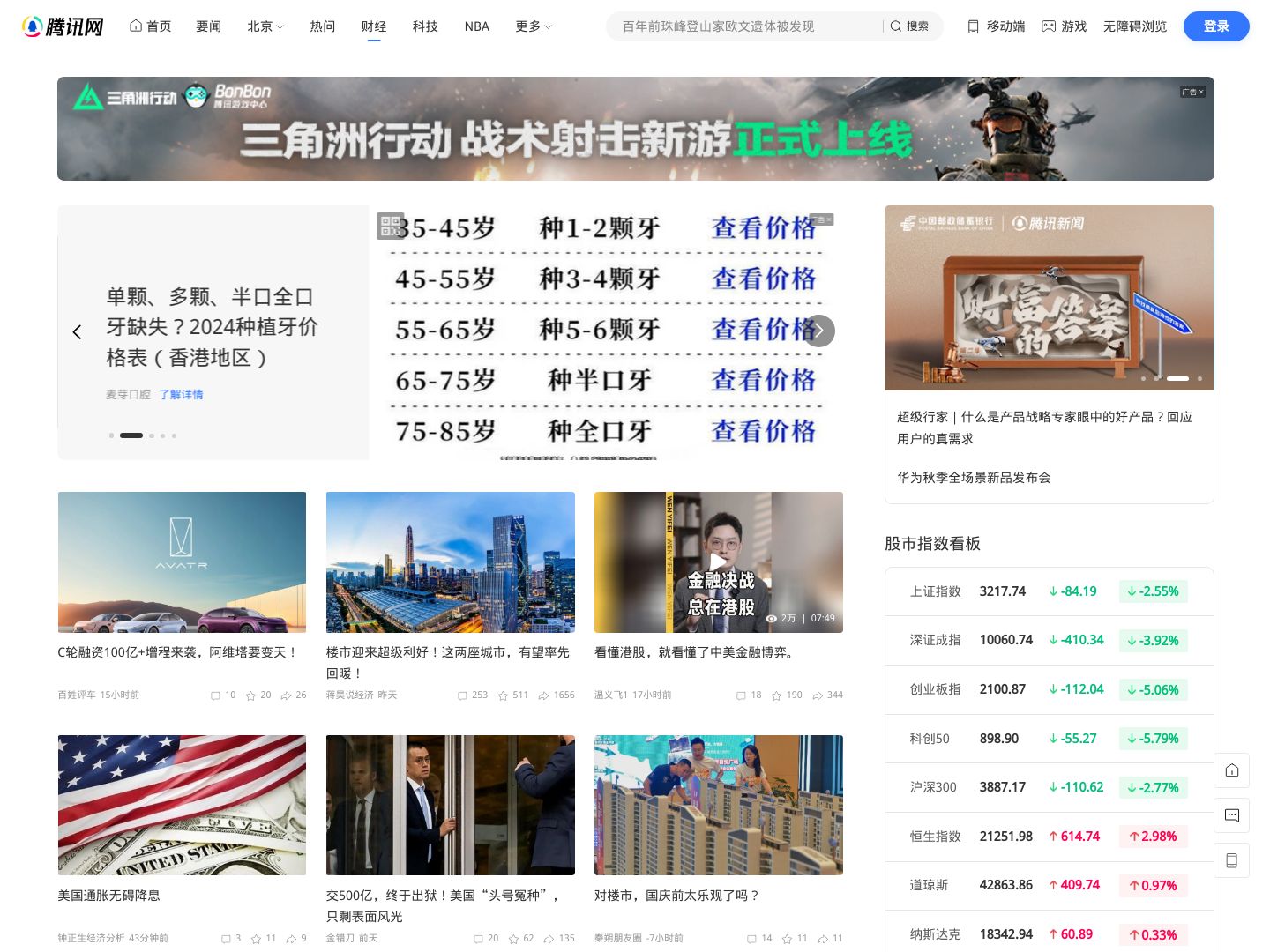1270x952 pixels.
Task: Open 交500亿，终于出狱 article title
Action: [444, 906]
